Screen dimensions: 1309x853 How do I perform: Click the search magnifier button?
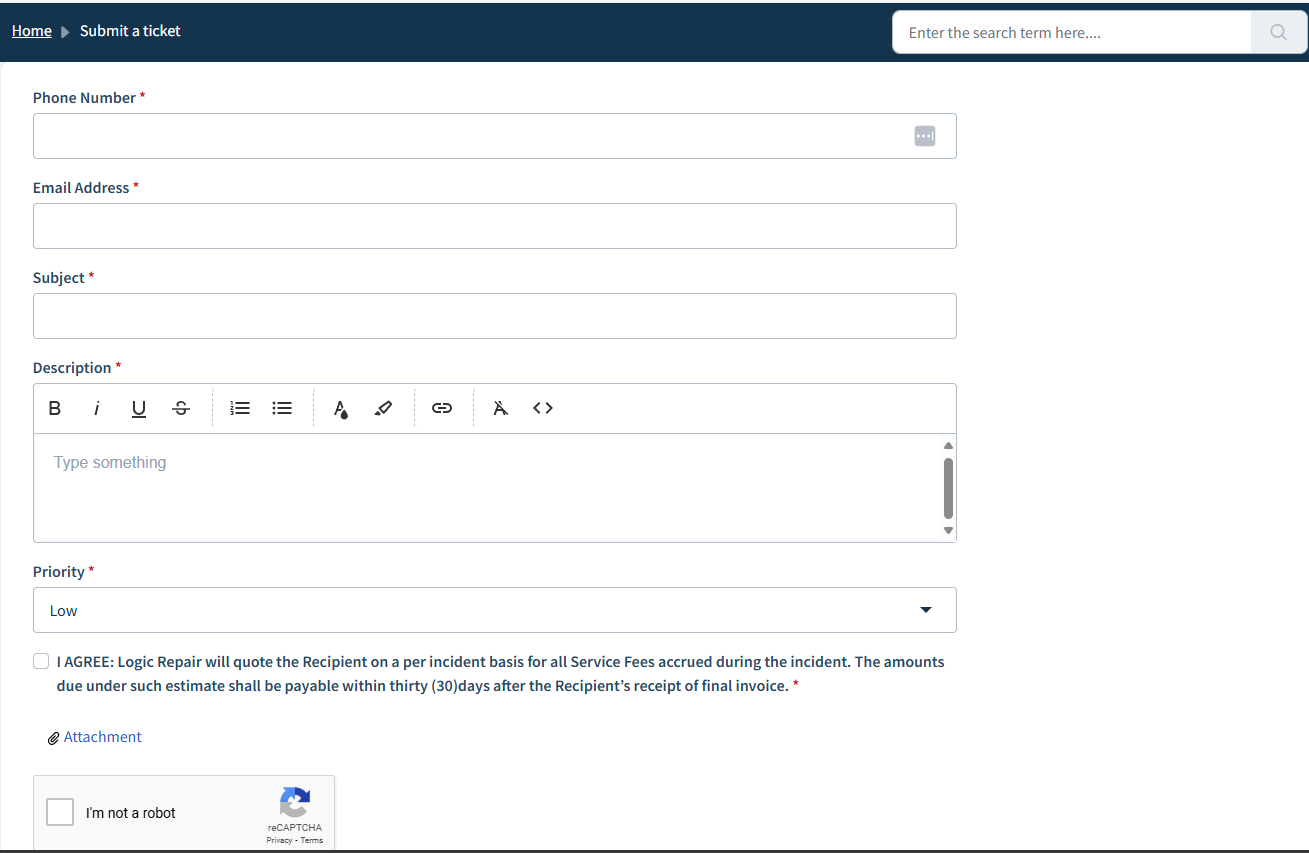click(x=1279, y=32)
